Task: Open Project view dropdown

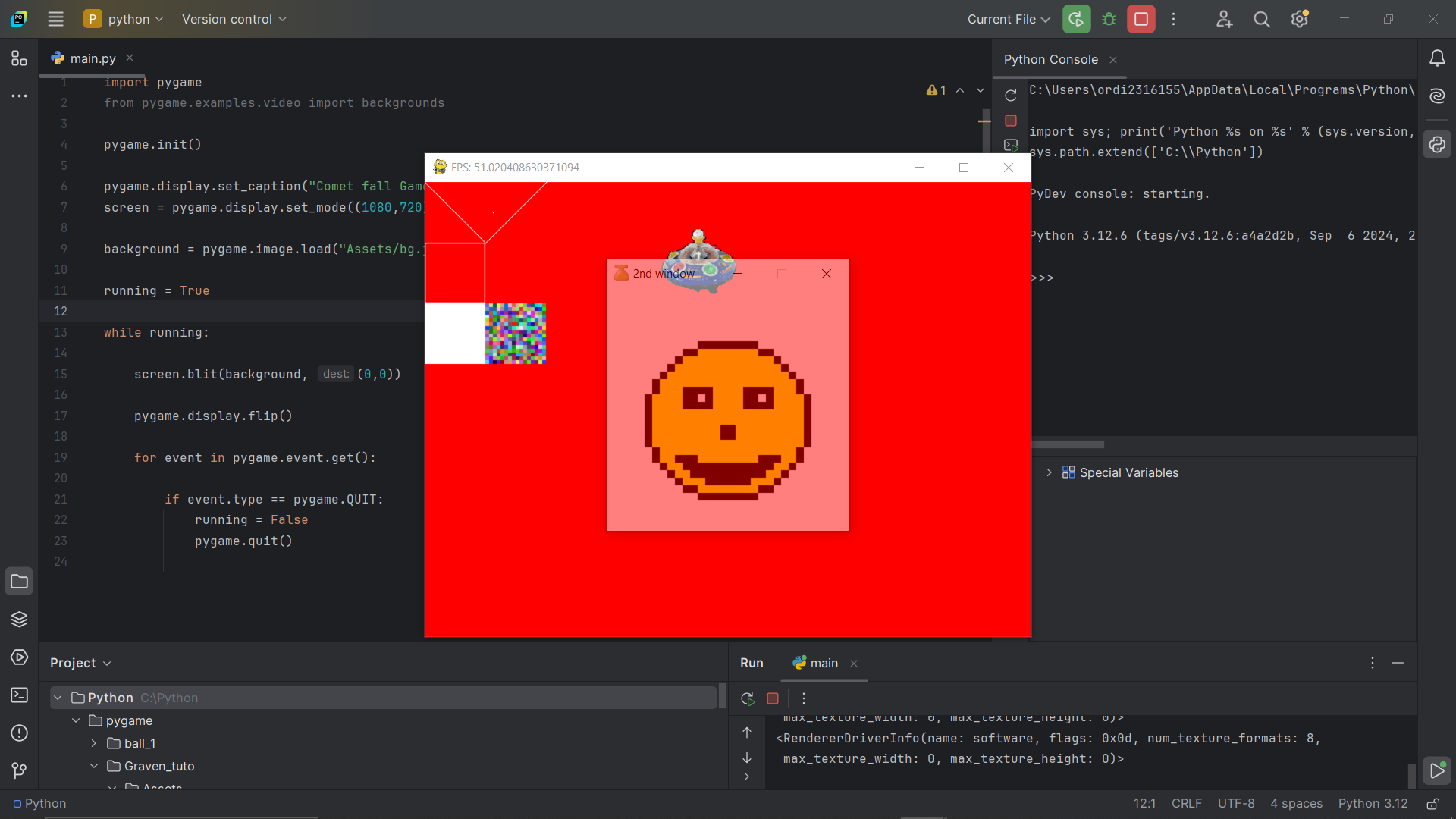Action: [80, 663]
